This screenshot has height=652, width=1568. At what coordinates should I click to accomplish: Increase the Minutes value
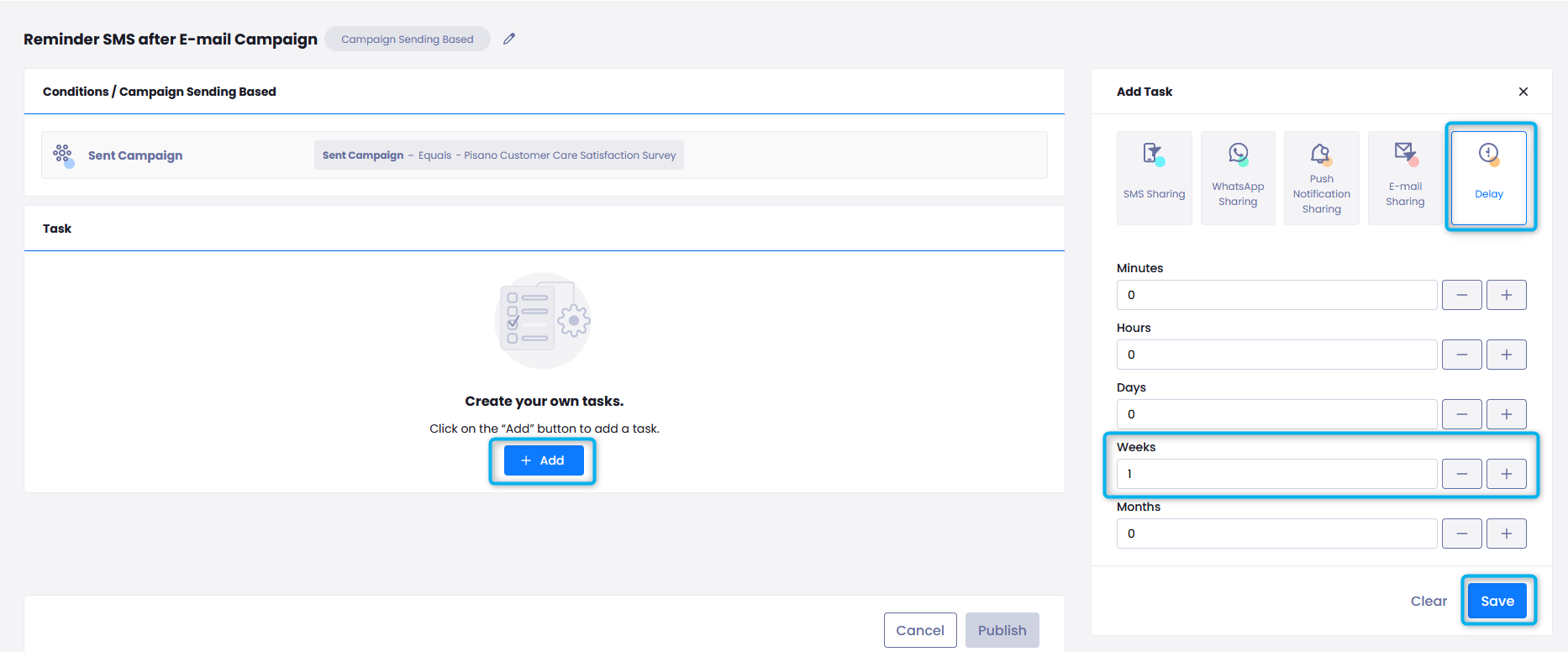click(1506, 295)
